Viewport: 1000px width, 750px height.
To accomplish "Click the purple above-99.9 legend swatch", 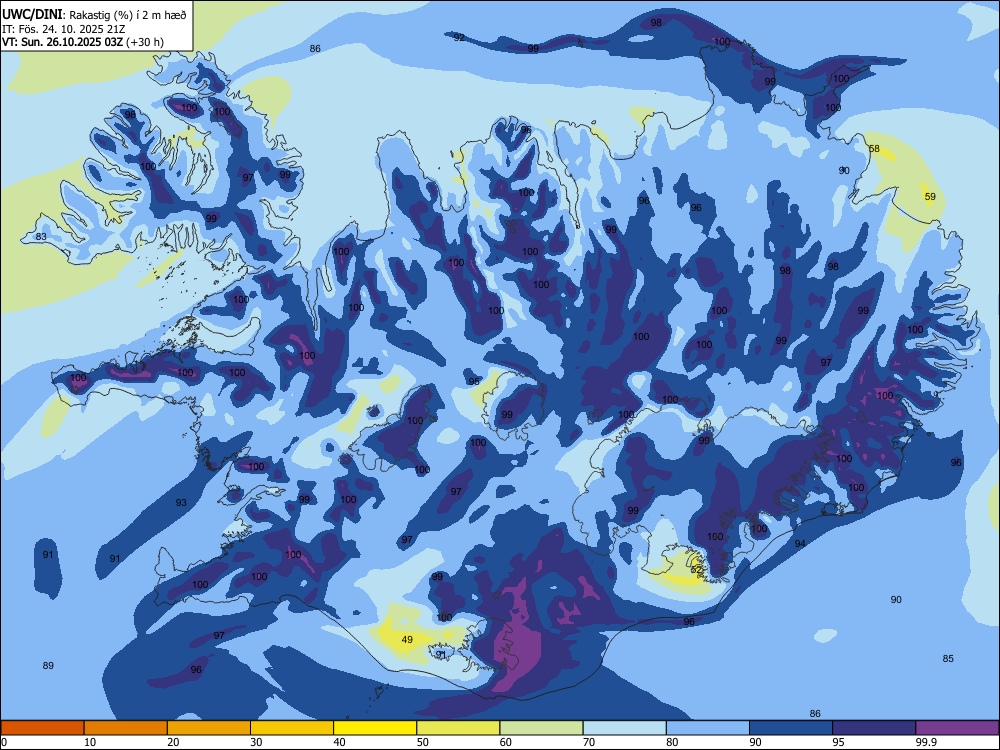I will pyautogui.click(x=957, y=728).
